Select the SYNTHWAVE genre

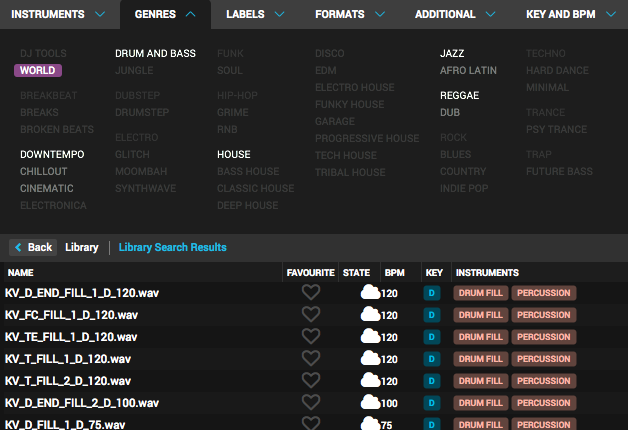tap(145, 189)
